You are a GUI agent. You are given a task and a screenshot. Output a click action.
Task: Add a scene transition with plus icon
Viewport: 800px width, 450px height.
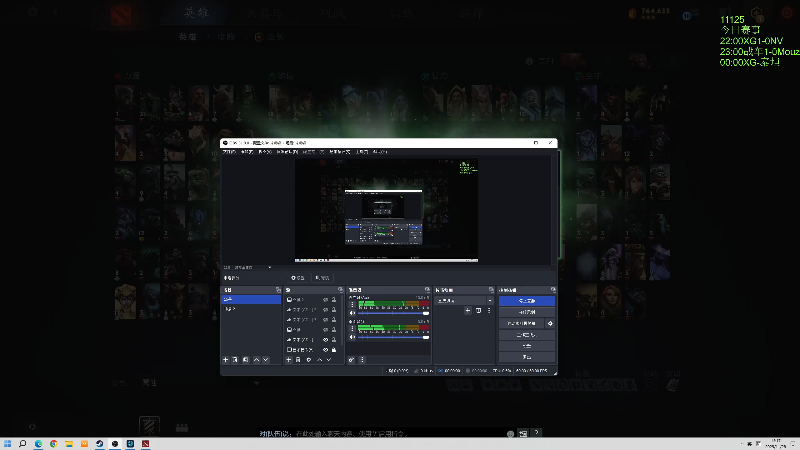point(468,310)
